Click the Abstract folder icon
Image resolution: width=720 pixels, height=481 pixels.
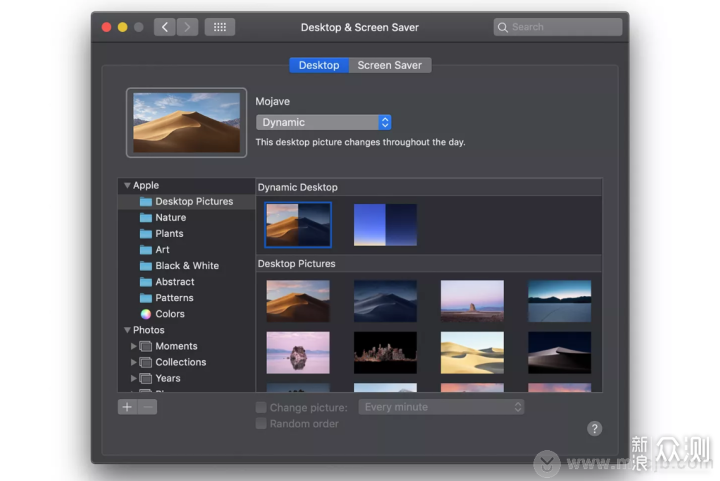[x=146, y=282]
